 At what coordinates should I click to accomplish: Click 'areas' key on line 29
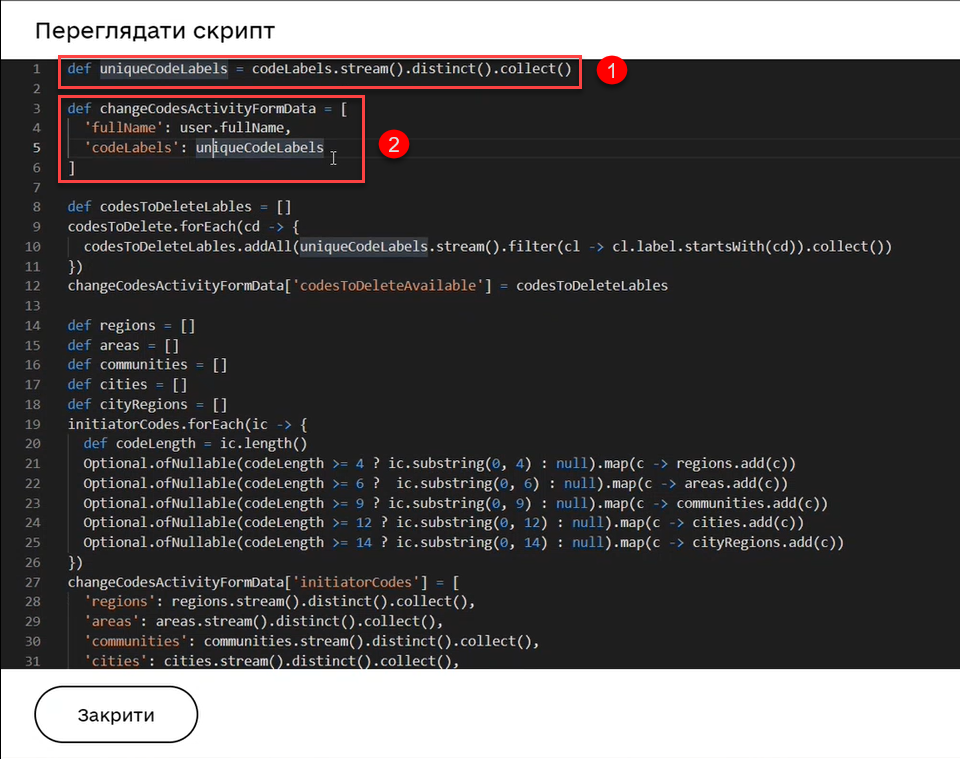(x=111, y=621)
